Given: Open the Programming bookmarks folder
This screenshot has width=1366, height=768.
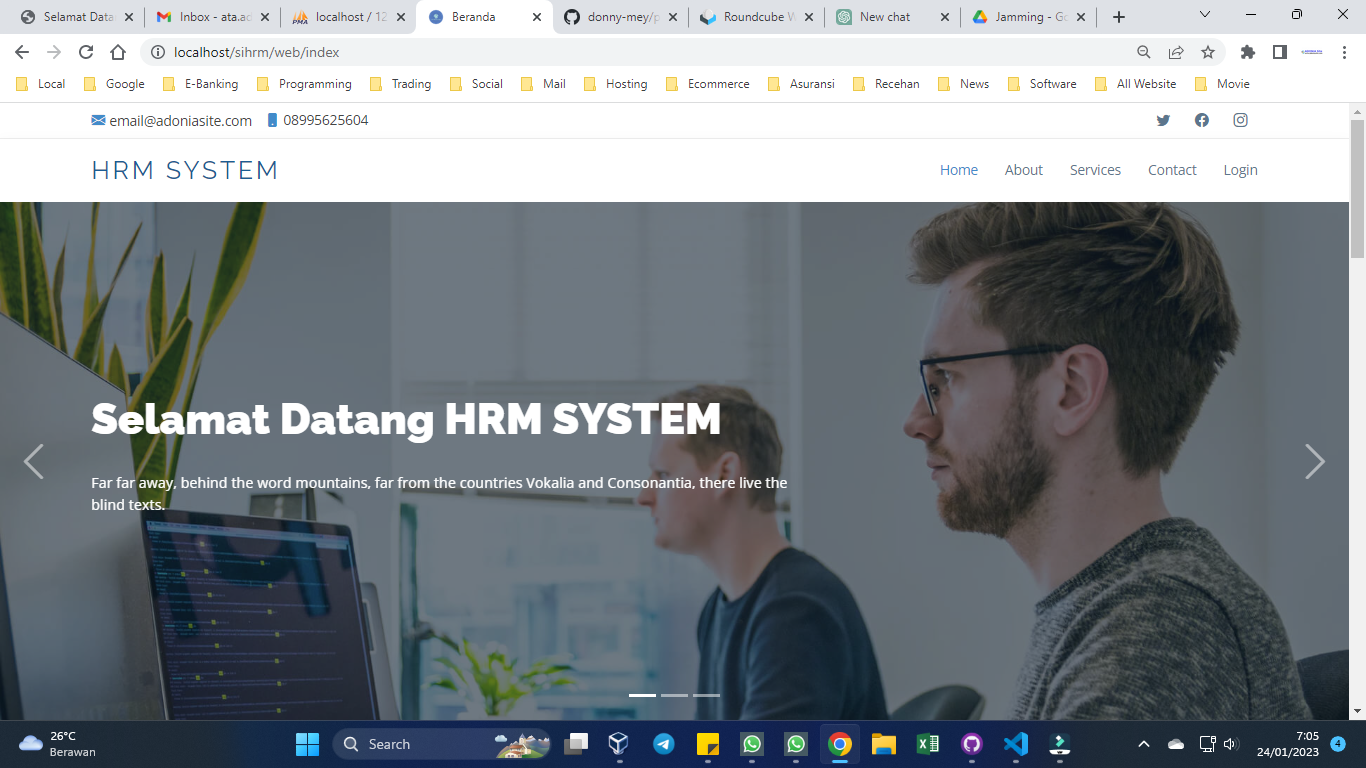Looking at the screenshot, I should 304,84.
